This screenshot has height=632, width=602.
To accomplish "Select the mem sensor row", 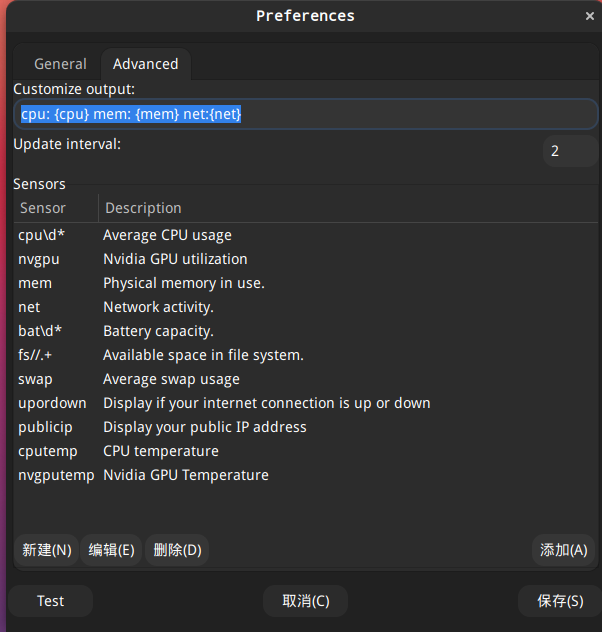I will click(x=306, y=283).
